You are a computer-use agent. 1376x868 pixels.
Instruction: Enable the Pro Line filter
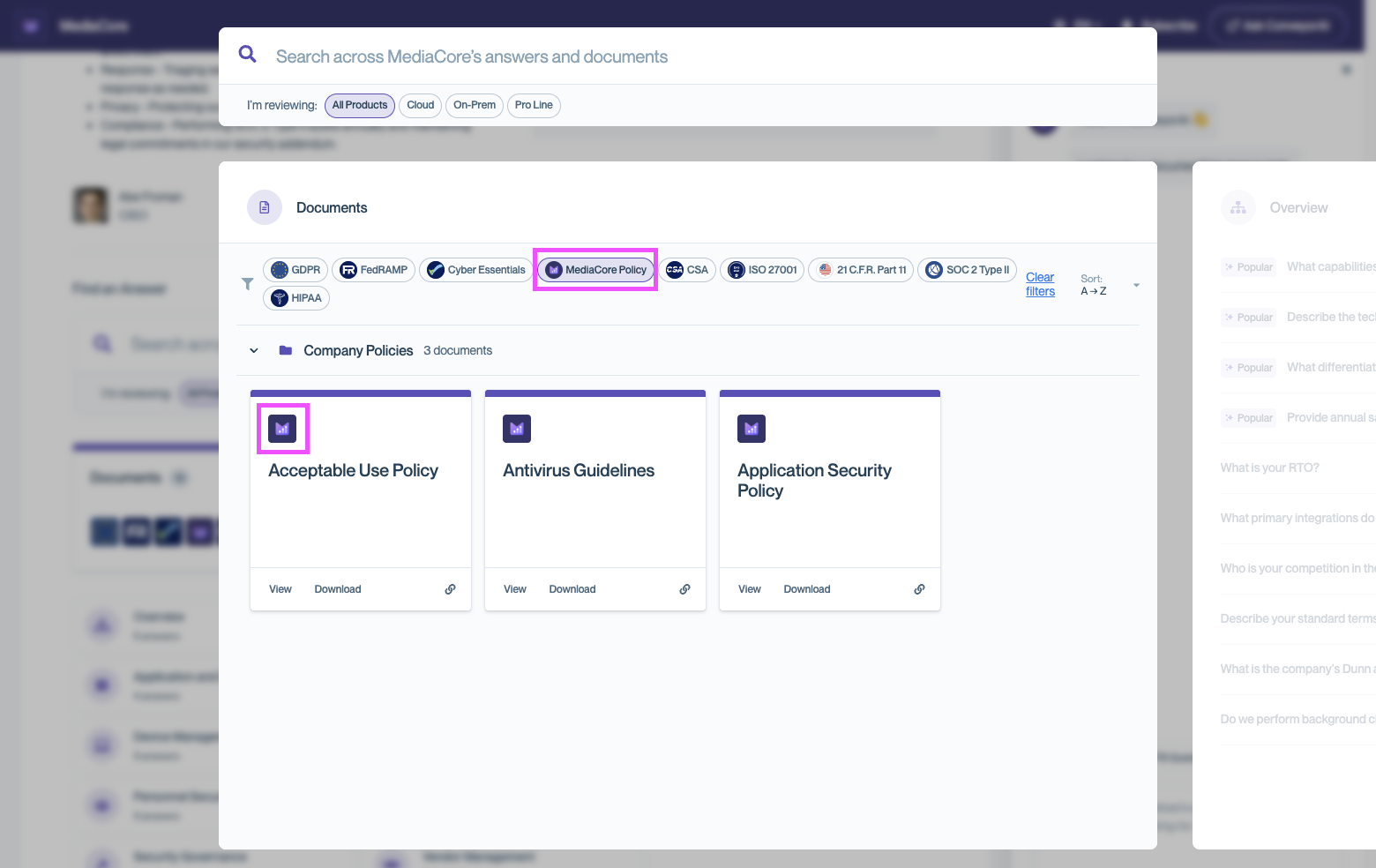(534, 105)
